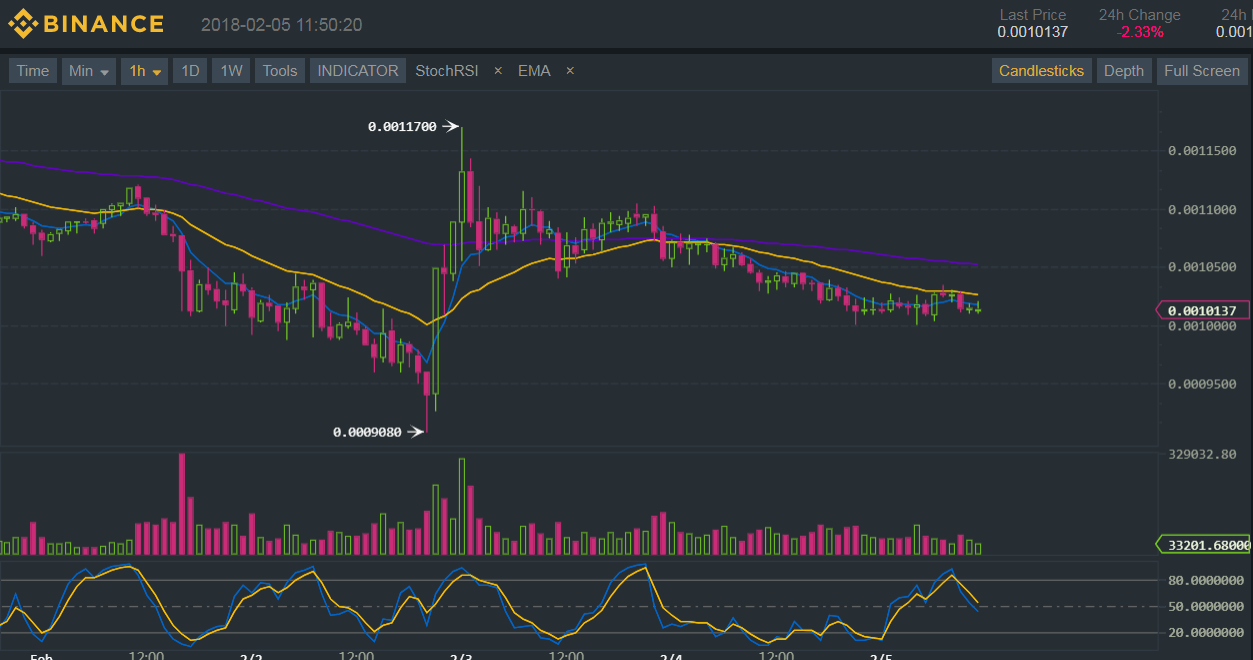Open the 1h interval dropdown
Viewport: 1253px width, 660px height.
145,71
